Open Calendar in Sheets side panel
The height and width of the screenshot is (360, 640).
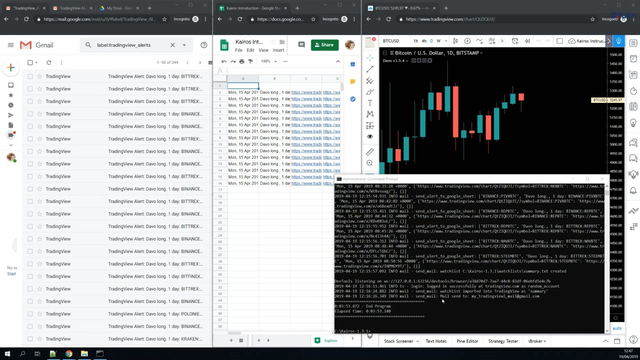(x=353, y=64)
